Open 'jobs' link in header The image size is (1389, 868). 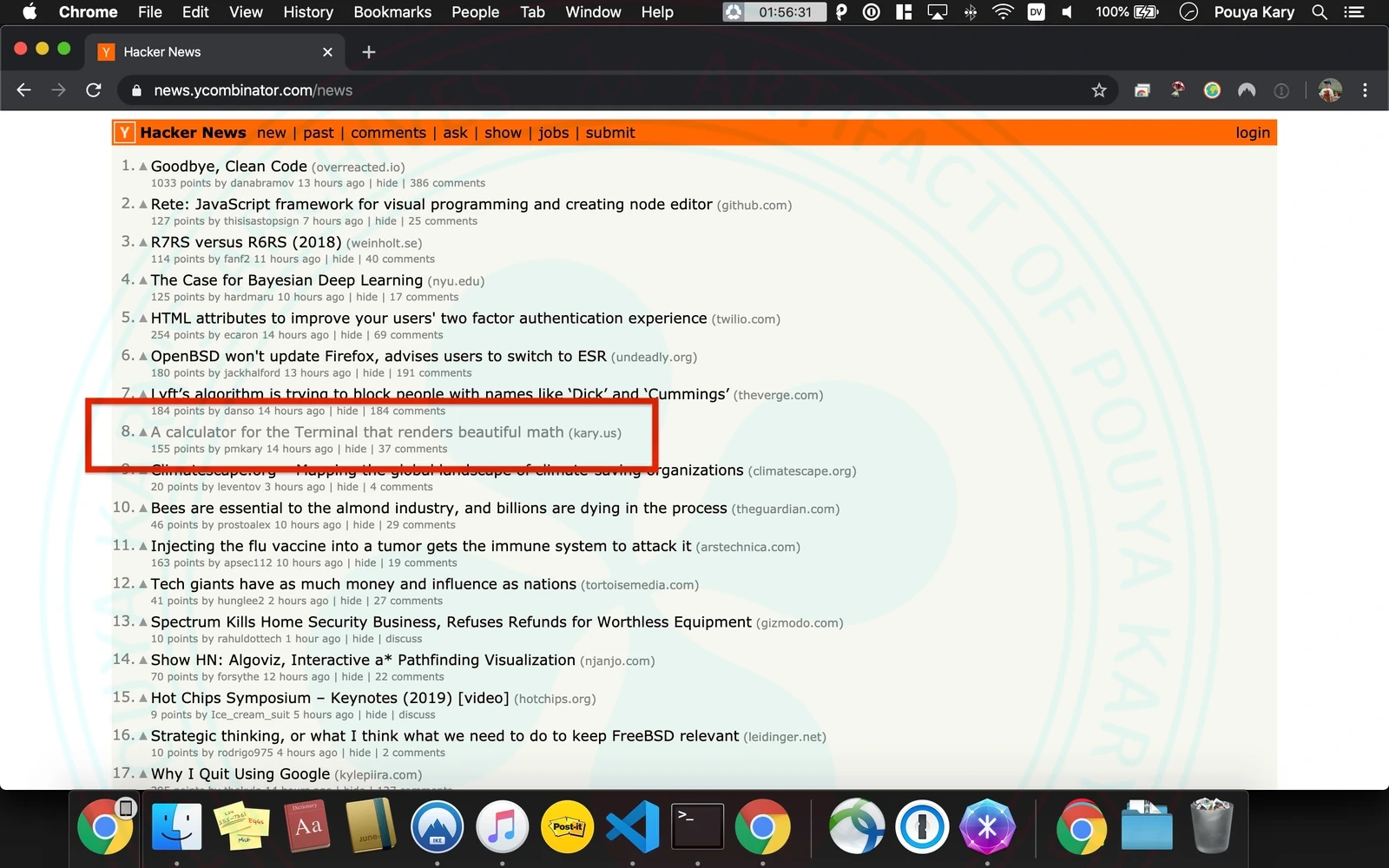[x=553, y=133]
